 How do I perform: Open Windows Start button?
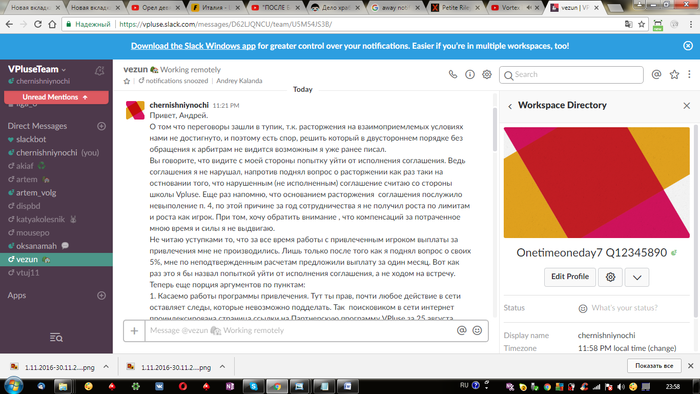coord(13,386)
